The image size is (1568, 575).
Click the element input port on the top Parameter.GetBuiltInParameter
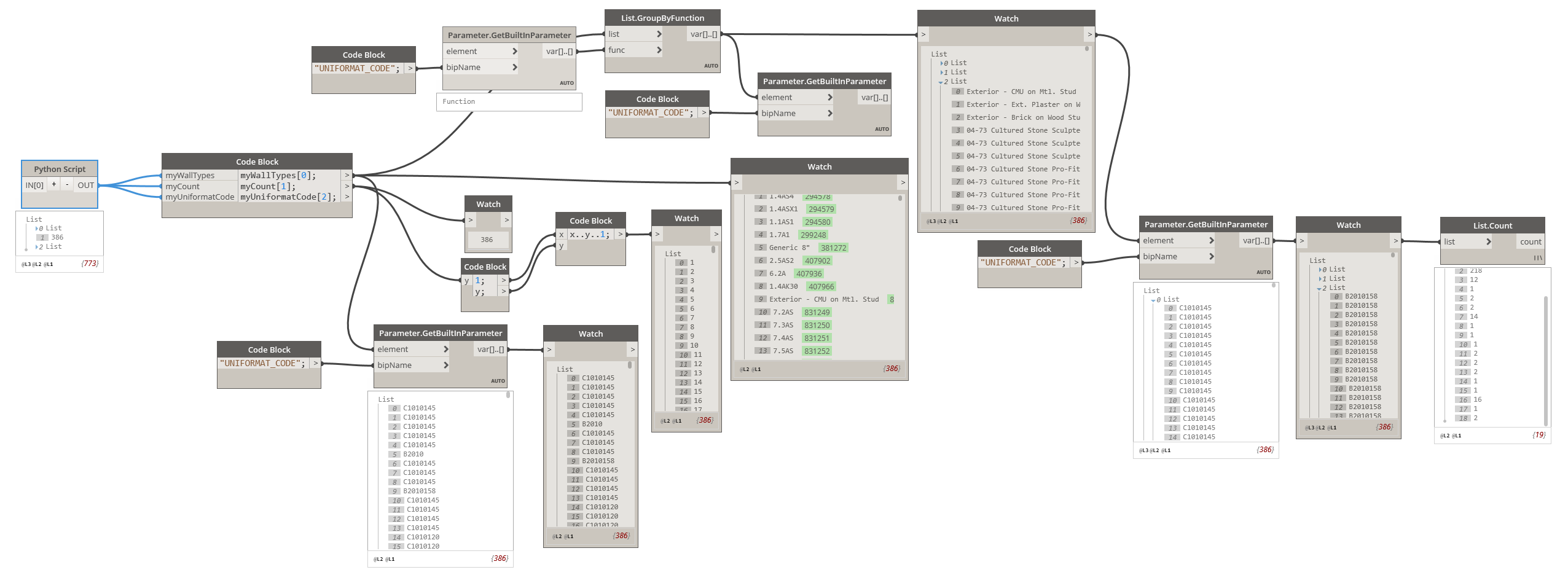click(515, 51)
